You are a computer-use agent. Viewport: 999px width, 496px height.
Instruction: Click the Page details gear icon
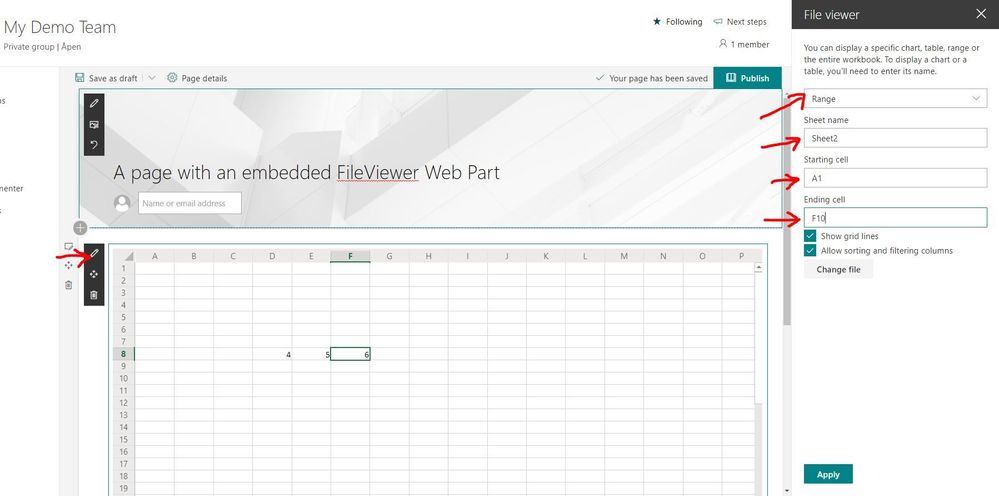click(172, 78)
